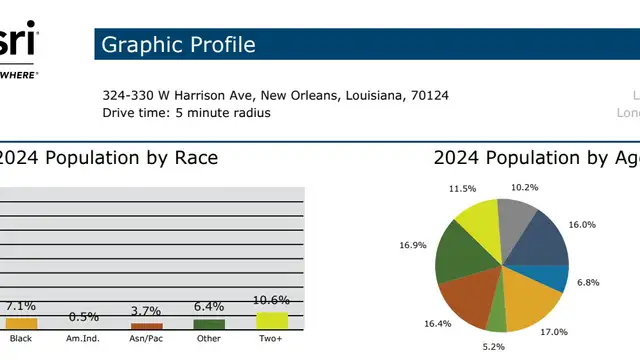Click the Two+ yellow bar

(272, 321)
